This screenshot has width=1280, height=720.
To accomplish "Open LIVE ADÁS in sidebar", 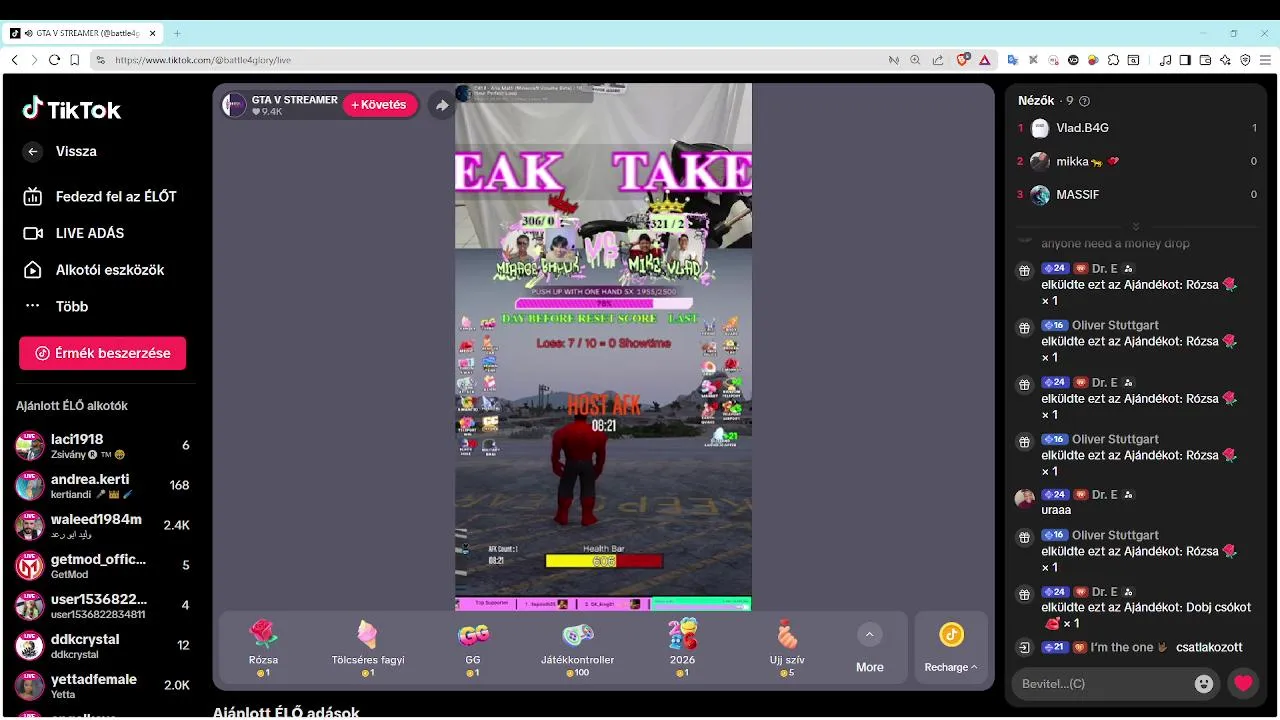I will coord(75,233).
